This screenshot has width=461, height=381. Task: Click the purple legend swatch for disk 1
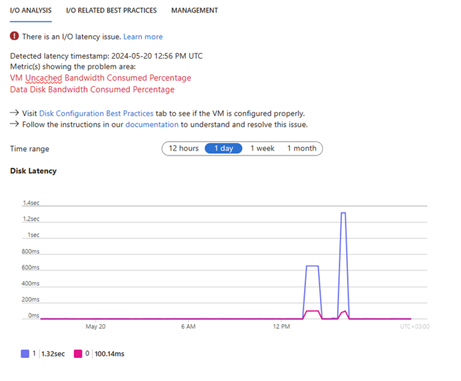tap(25, 354)
